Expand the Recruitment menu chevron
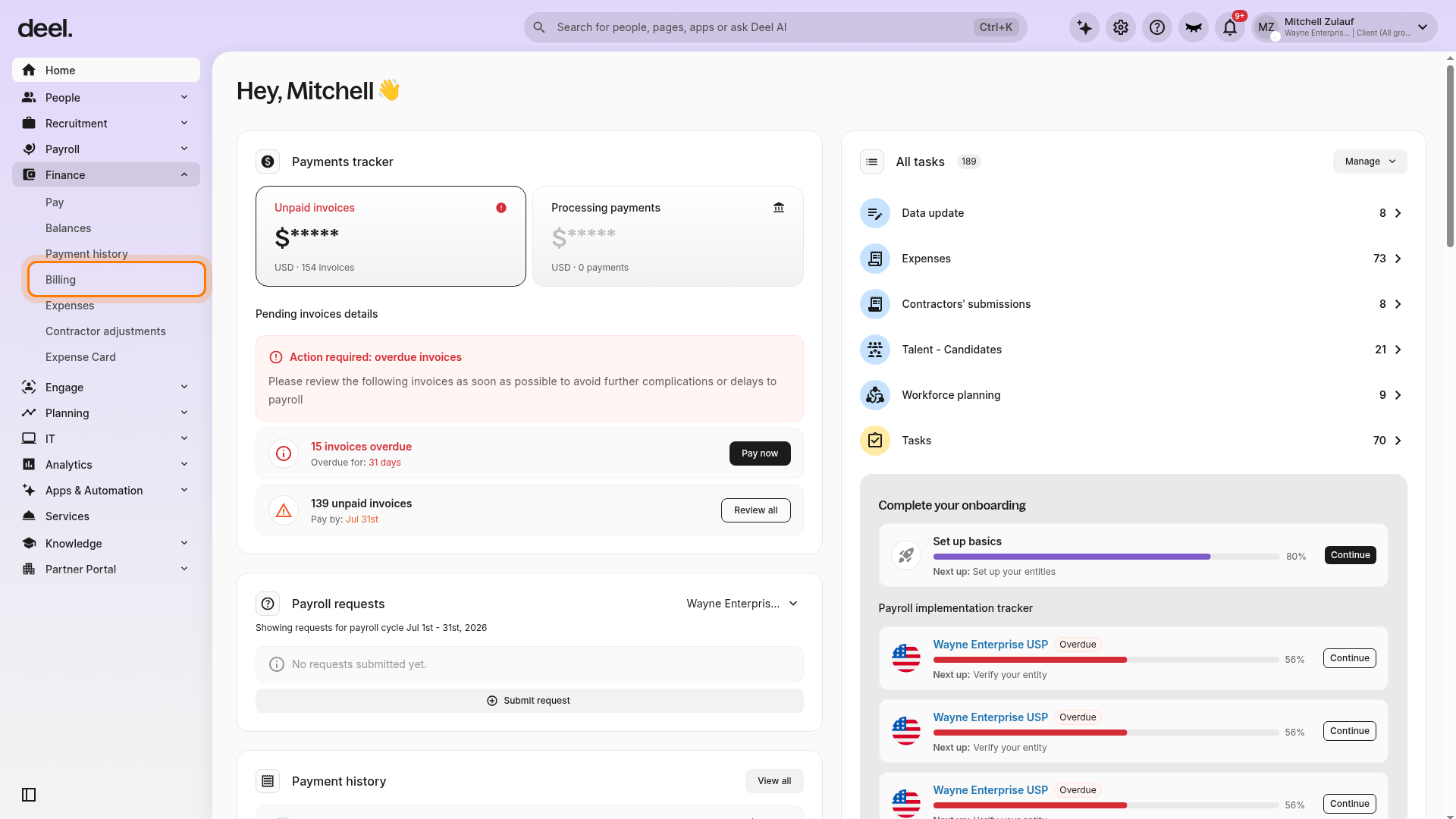Screen dimensions: 1456x819 pos(184,123)
